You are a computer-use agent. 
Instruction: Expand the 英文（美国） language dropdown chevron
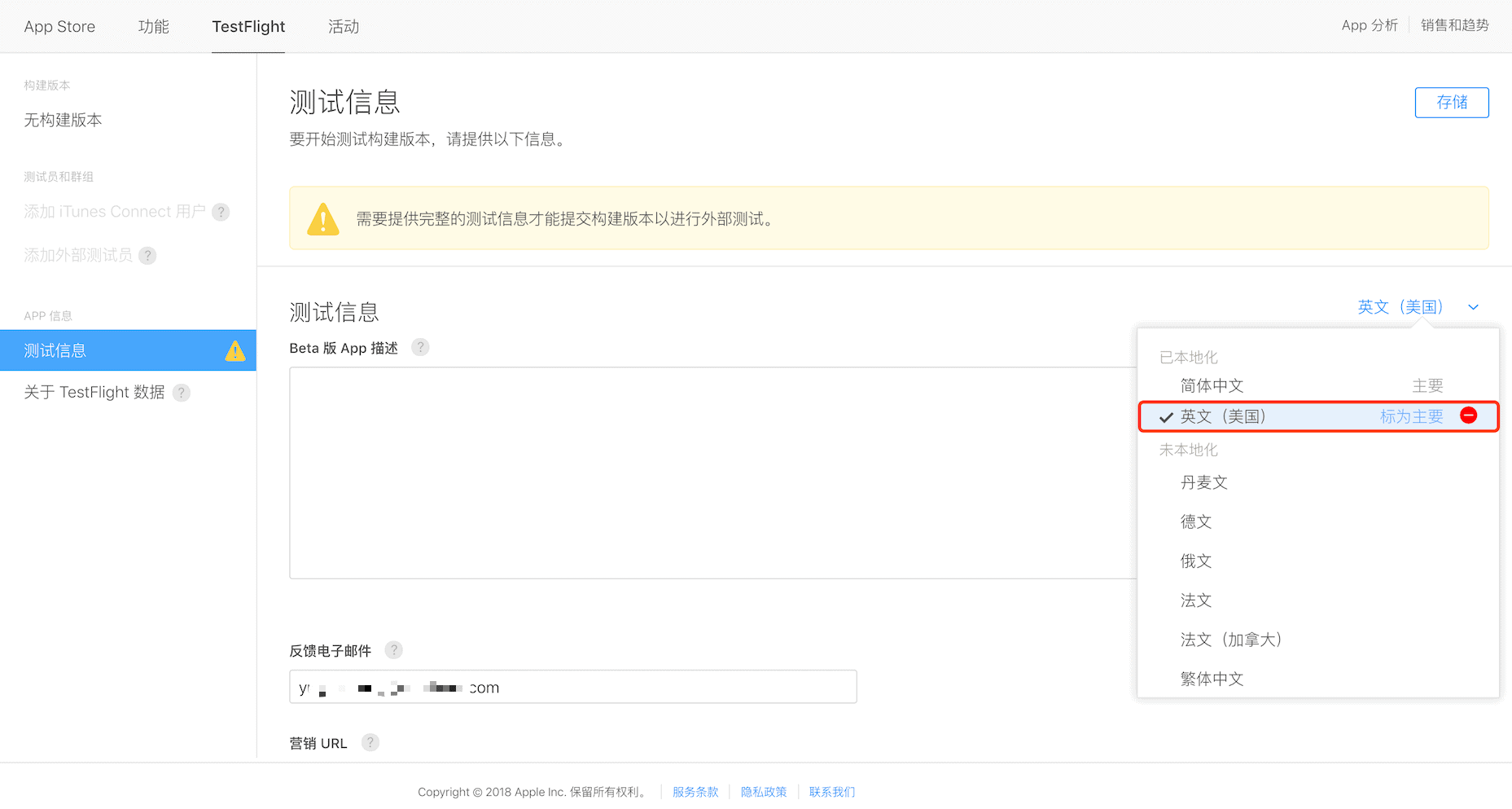1473,307
